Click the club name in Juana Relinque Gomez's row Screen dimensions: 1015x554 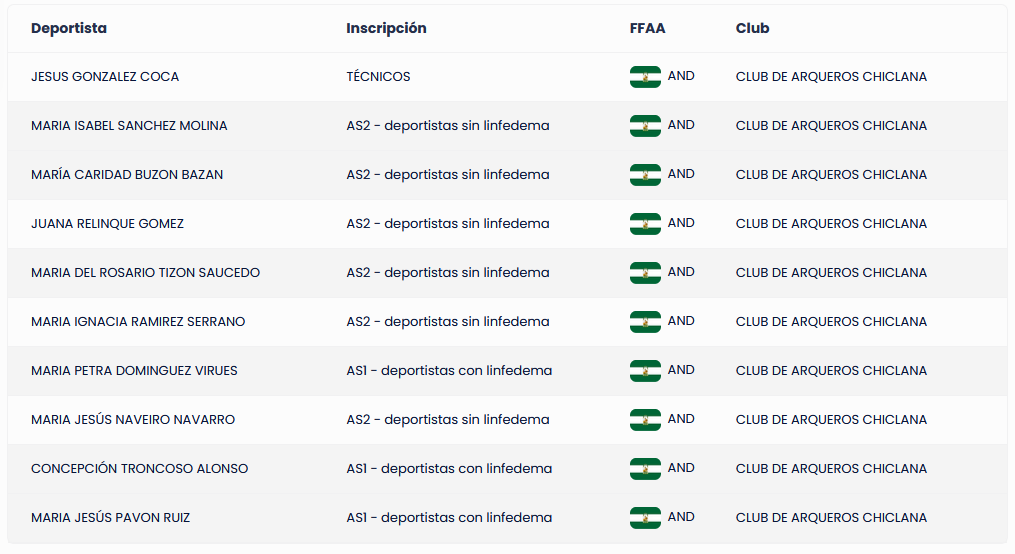pyautogui.click(x=831, y=224)
